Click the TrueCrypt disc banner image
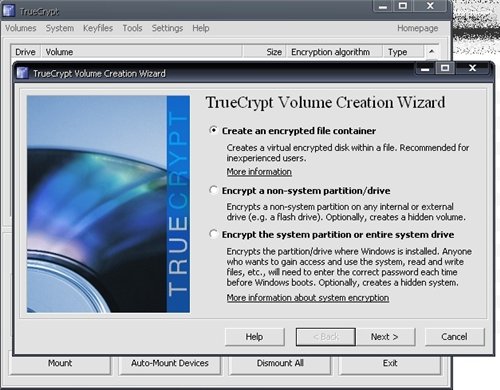500x390 pixels. point(108,204)
